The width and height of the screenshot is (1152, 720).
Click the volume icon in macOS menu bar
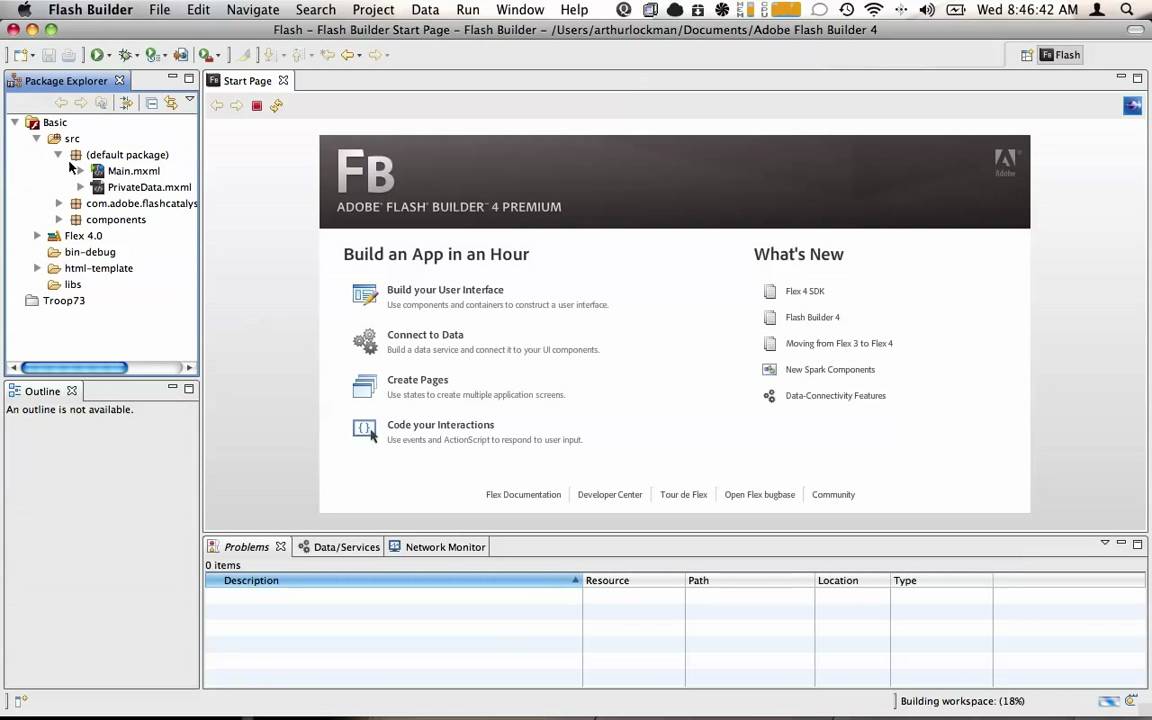927,10
